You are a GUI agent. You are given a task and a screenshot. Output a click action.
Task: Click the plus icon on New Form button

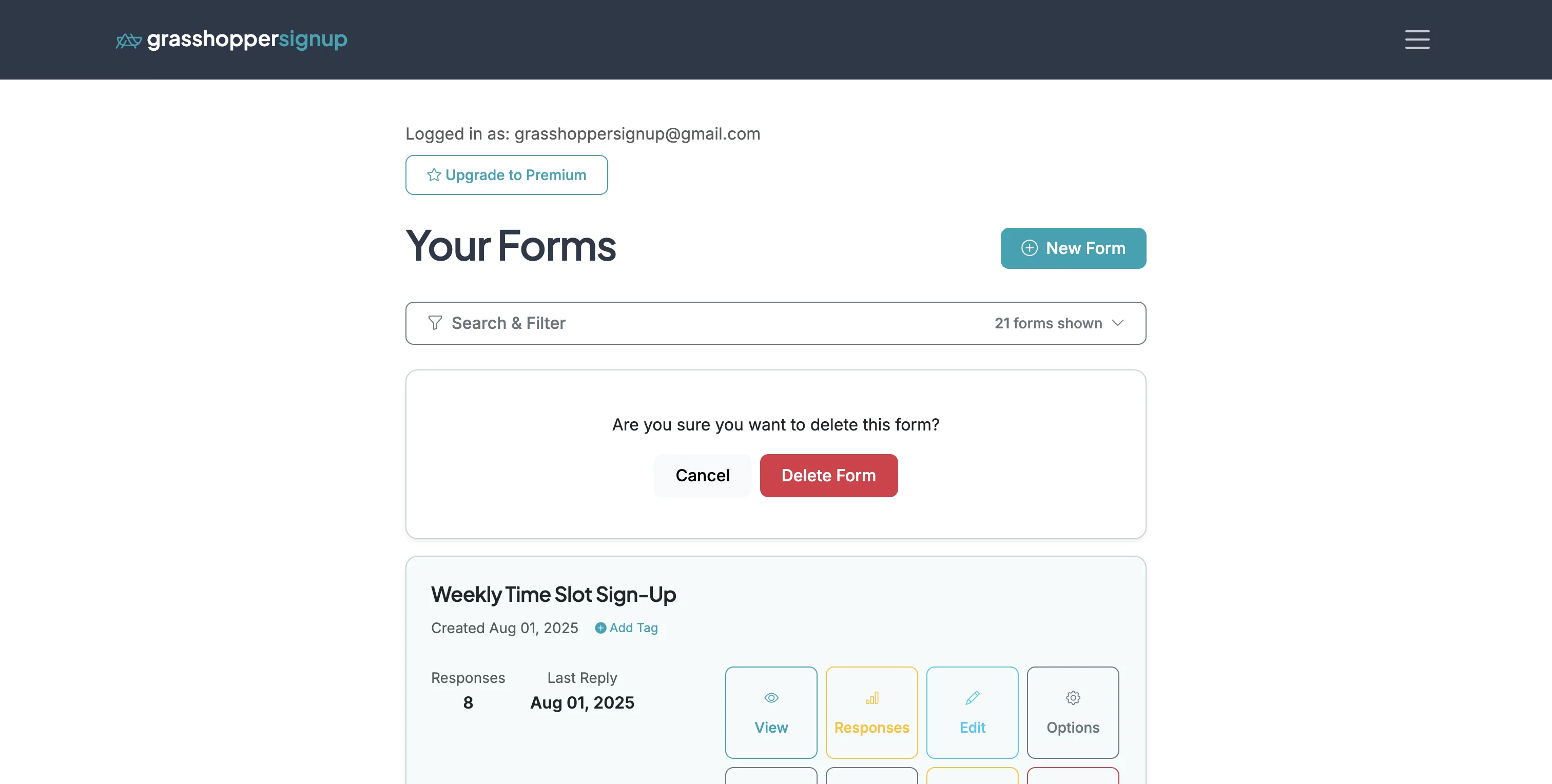pos(1029,248)
